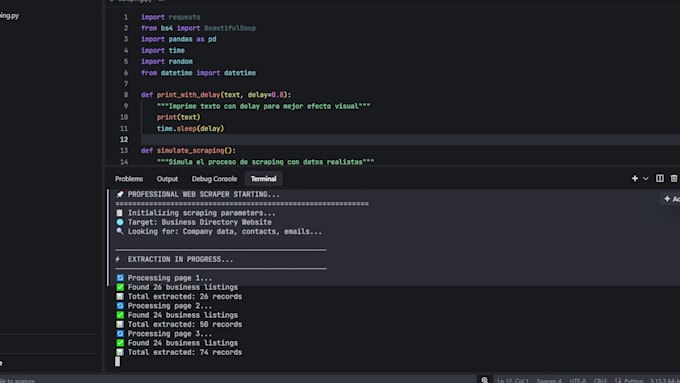Switch to the Problems tab
Viewport: 680px width, 383px height.
tap(129, 179)
